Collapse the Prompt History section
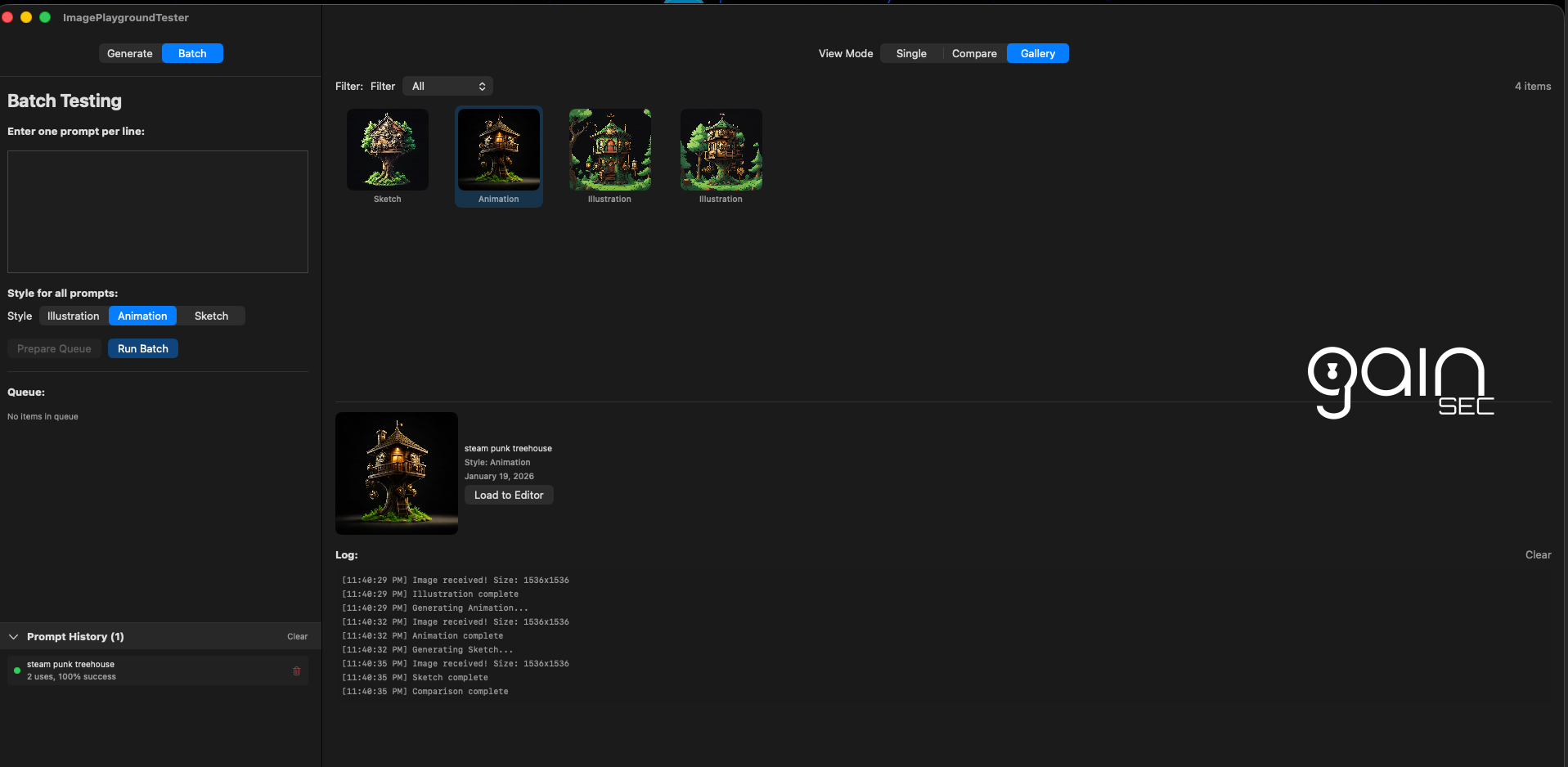Screen dimensions: 1568x767 pyautogui.click(x=14, y=636)
